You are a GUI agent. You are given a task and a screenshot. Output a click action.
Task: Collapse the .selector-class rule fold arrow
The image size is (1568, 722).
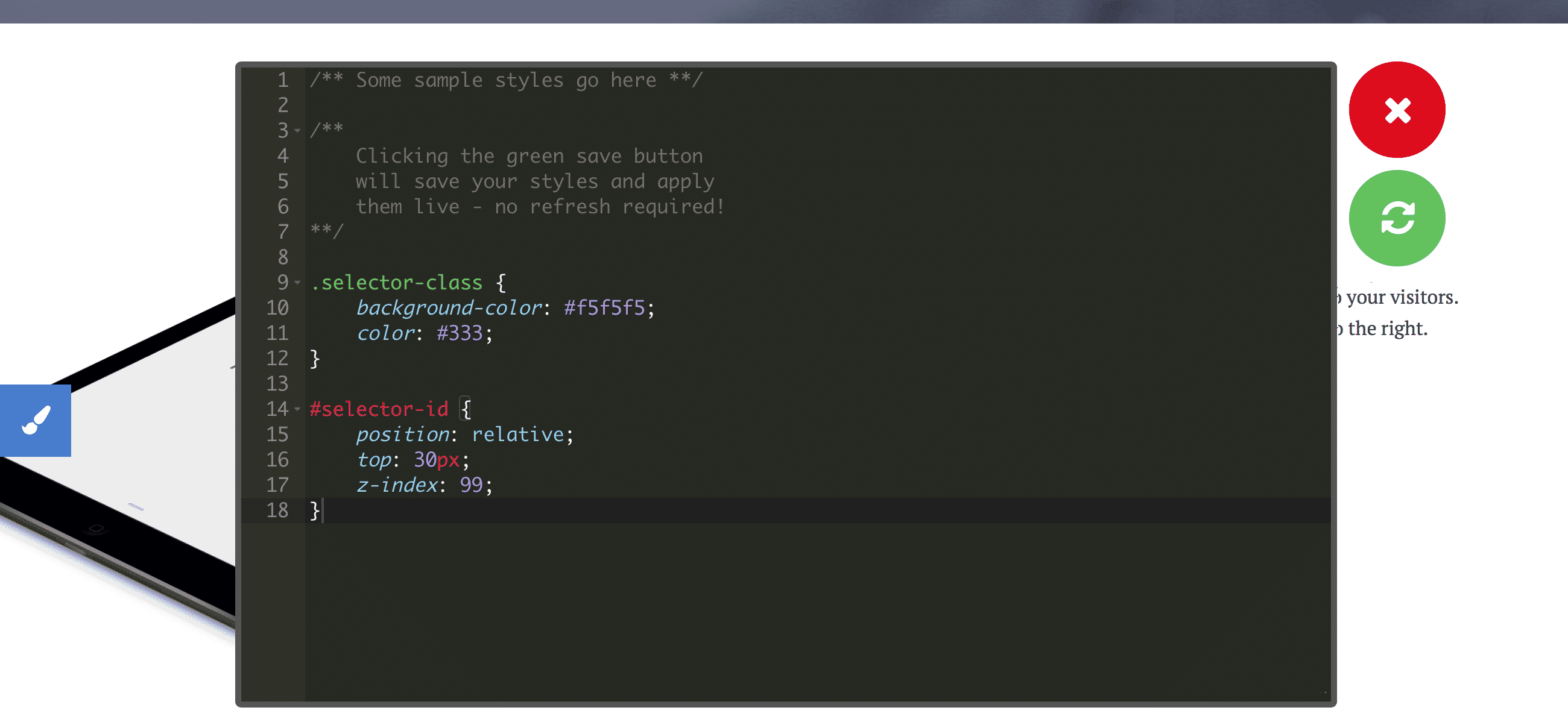click(x=298, y=282)
